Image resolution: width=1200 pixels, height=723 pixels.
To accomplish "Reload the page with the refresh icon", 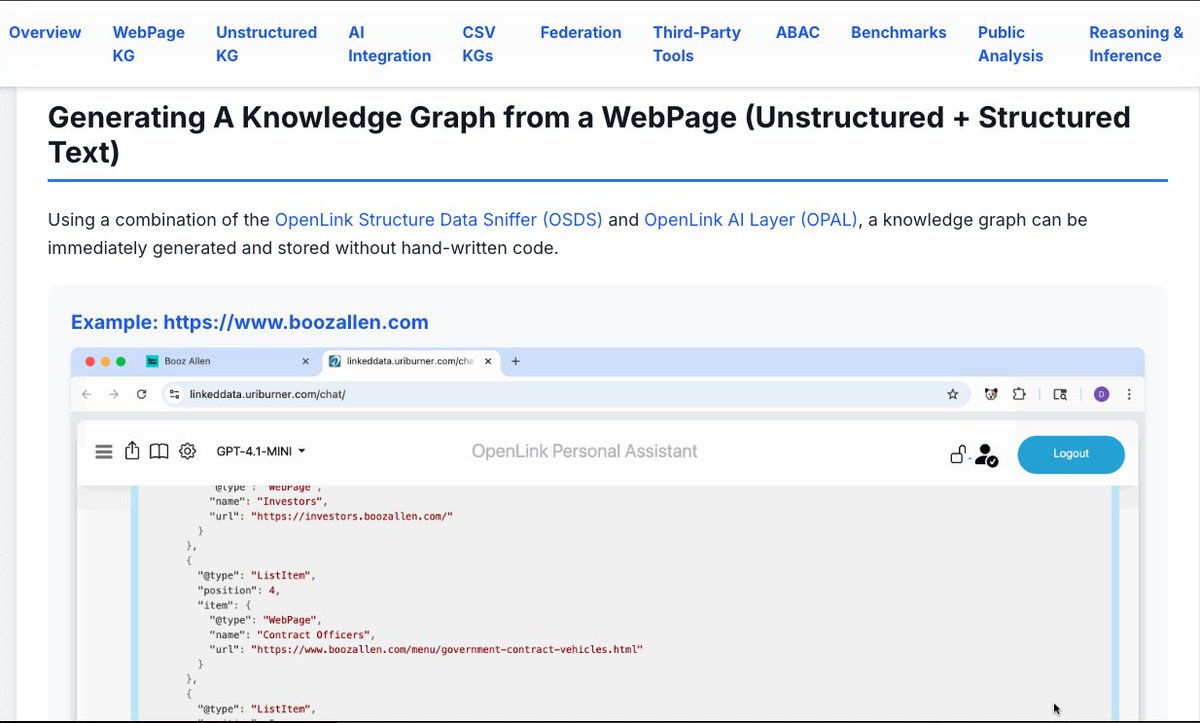I will [141, 394].
